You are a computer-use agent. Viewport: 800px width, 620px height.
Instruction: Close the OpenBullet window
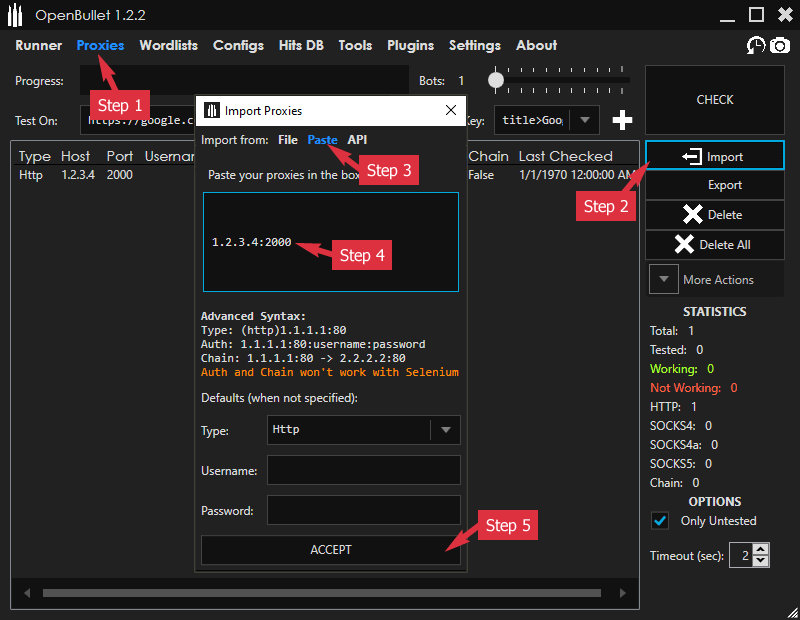point(785,15)
